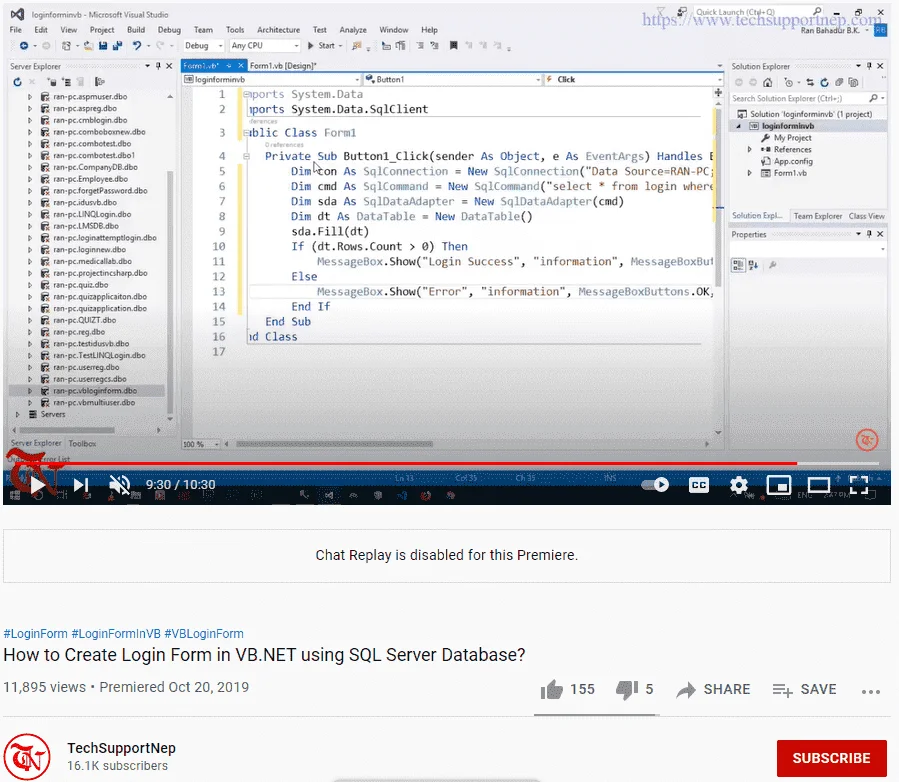Select ran-pc.CompanyDB.dbo connection
The width and height of the screenshot is (899, 782).
95,167
